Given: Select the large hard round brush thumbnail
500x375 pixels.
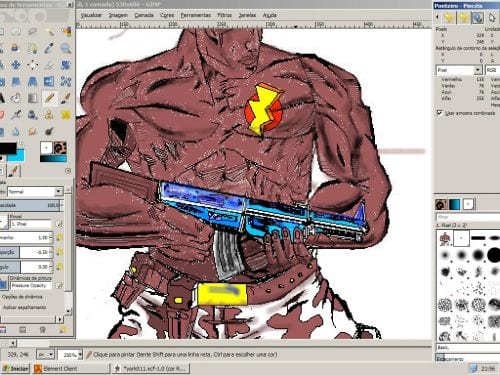Looking at the screenshot, I should pyautogui.click(x=494, y=255).
